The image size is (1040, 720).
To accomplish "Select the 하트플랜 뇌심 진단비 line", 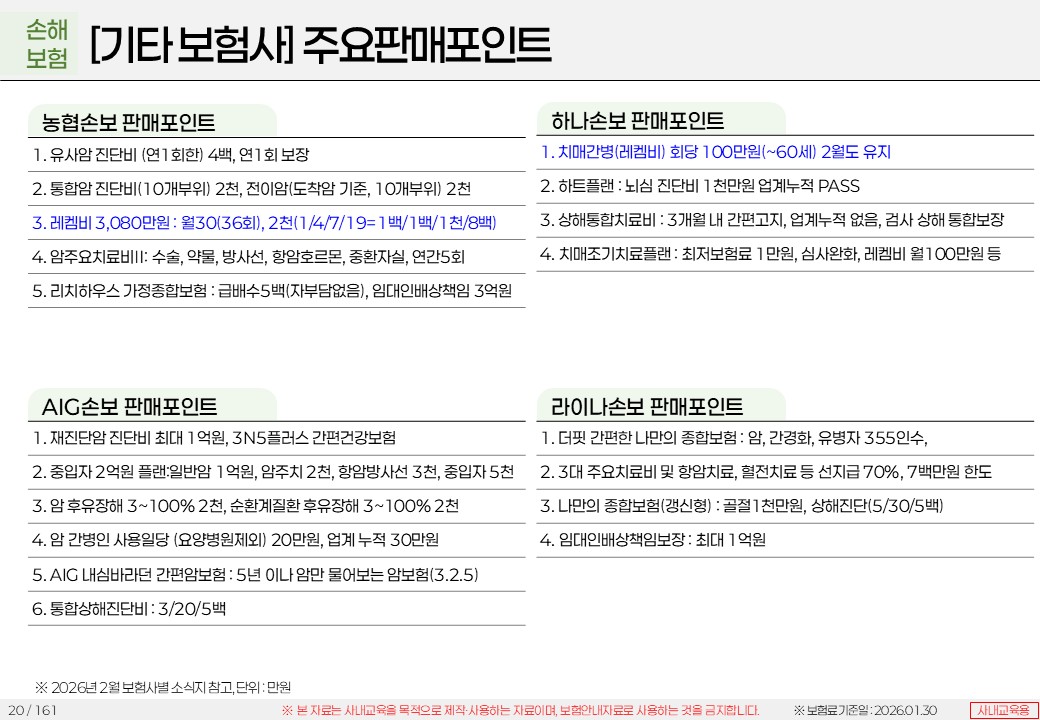I will [x=699, y=186].
